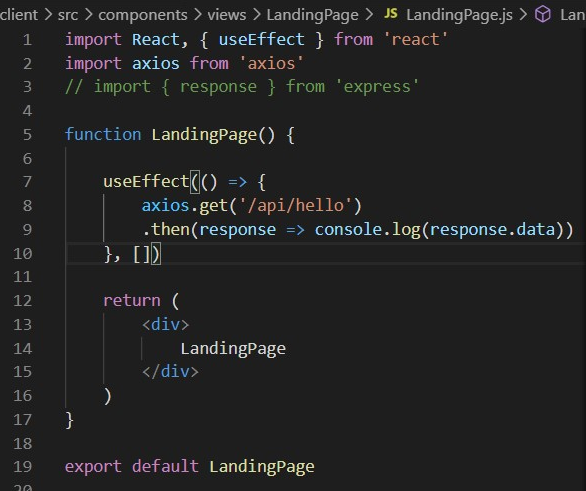Image resolution: width=586 pixels, height=491 pixels.
Task: Click the cube symbol icon in breadcrumb
Action: point(543,15)
